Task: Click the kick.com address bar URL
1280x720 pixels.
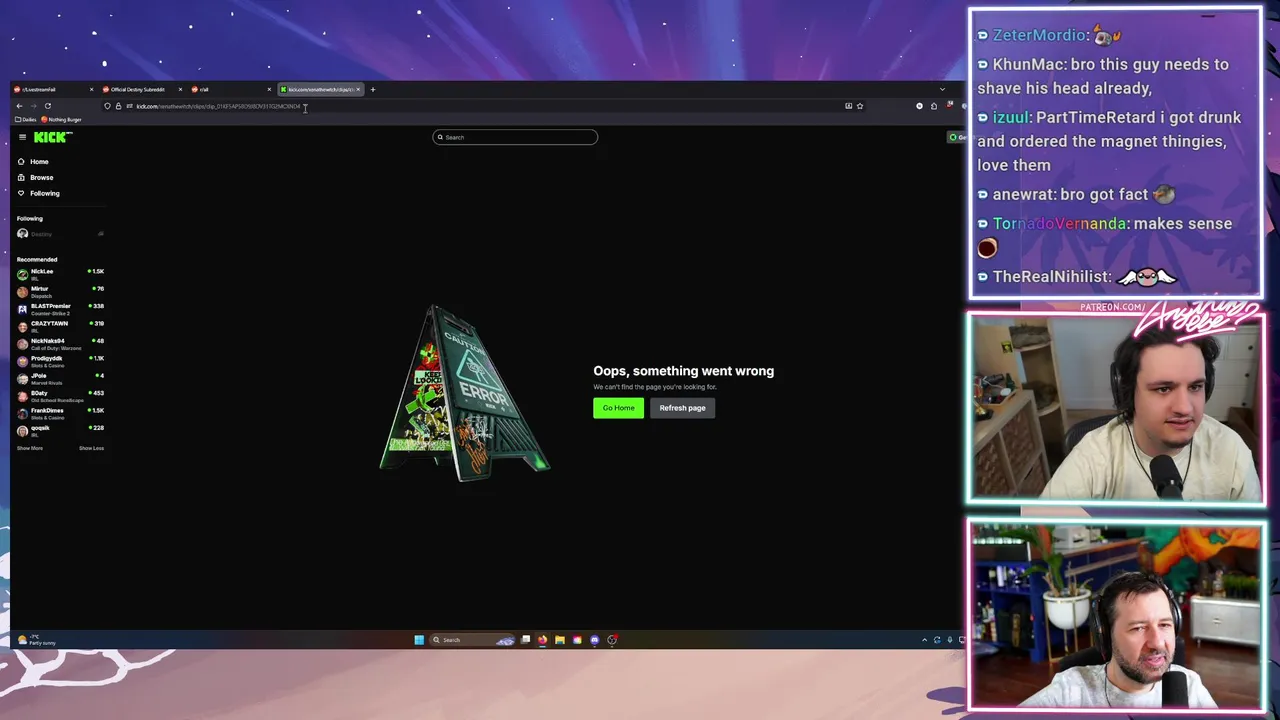Action: [218, 106]
